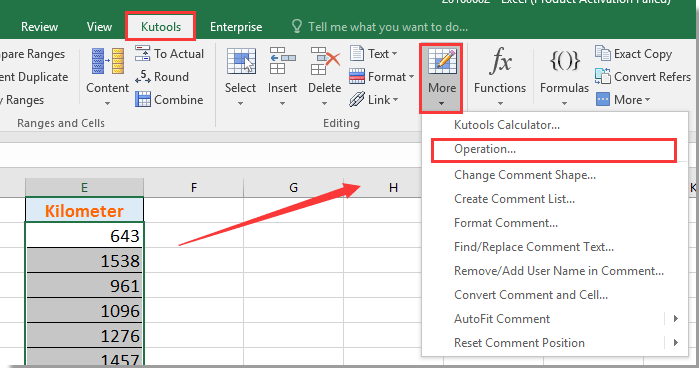Expand the Functions dropdown arrow
Image resolution: width=699 pixels, height=368 pixels.
pos(500,103)
